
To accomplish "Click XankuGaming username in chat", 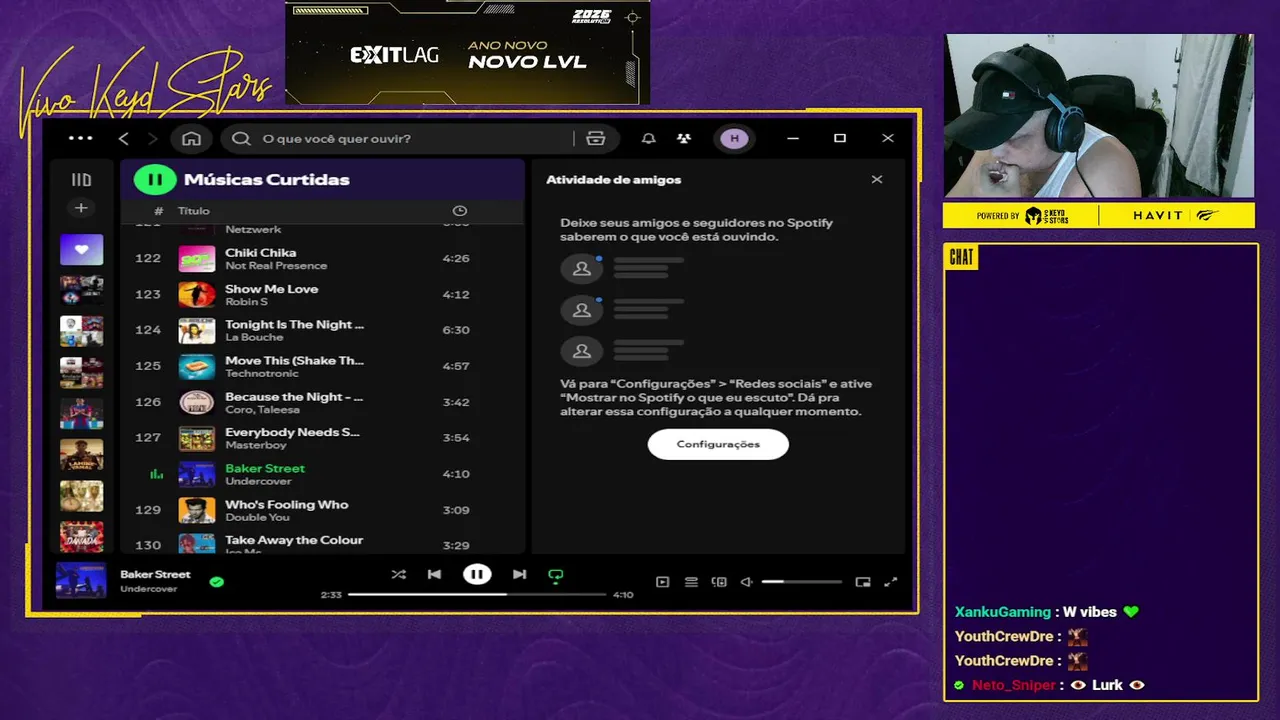I will 1003,612.
